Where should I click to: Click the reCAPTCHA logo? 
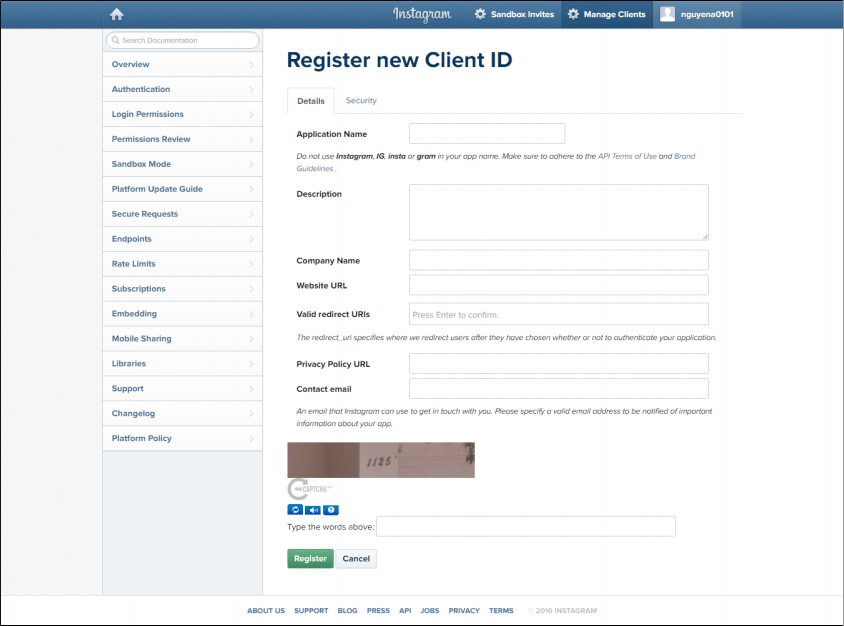pos(310,489)
